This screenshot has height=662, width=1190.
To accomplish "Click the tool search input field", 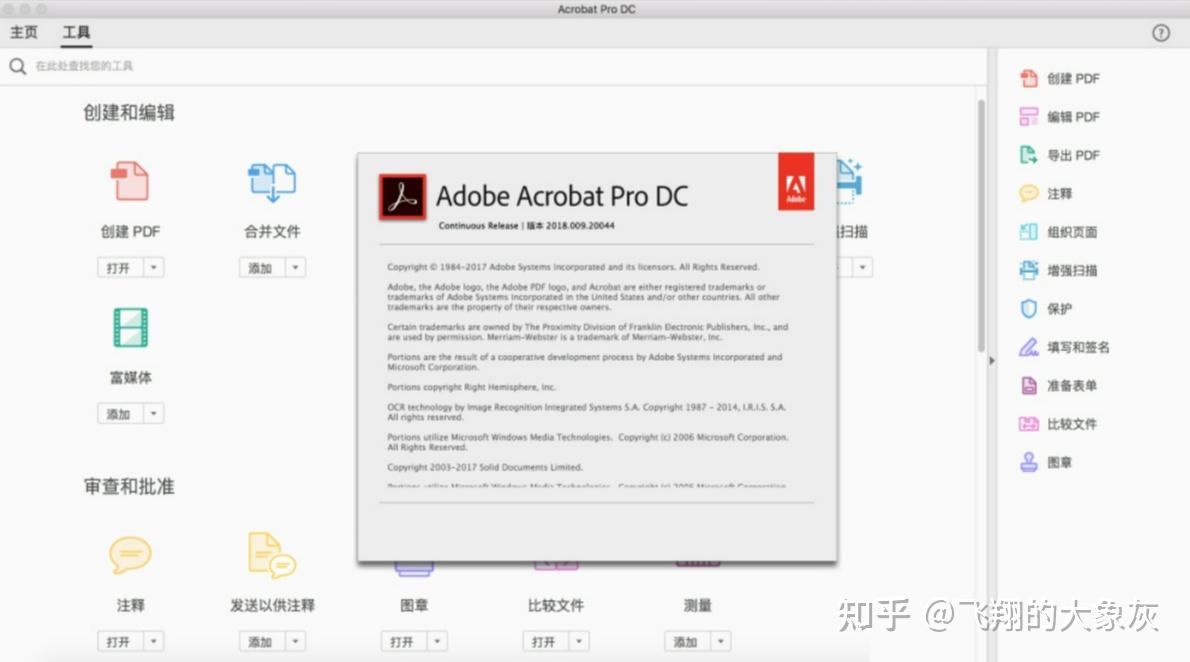I will [493, 66].
